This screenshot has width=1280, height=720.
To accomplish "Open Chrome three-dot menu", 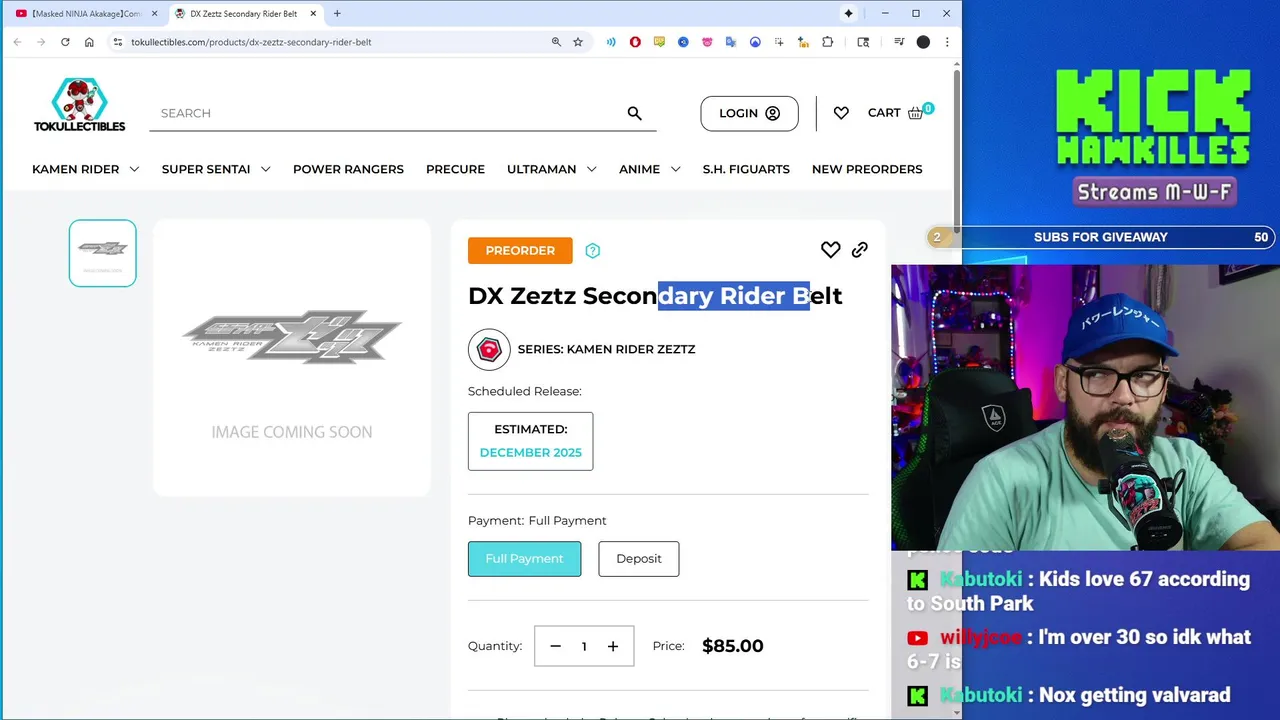I will 947,42.
